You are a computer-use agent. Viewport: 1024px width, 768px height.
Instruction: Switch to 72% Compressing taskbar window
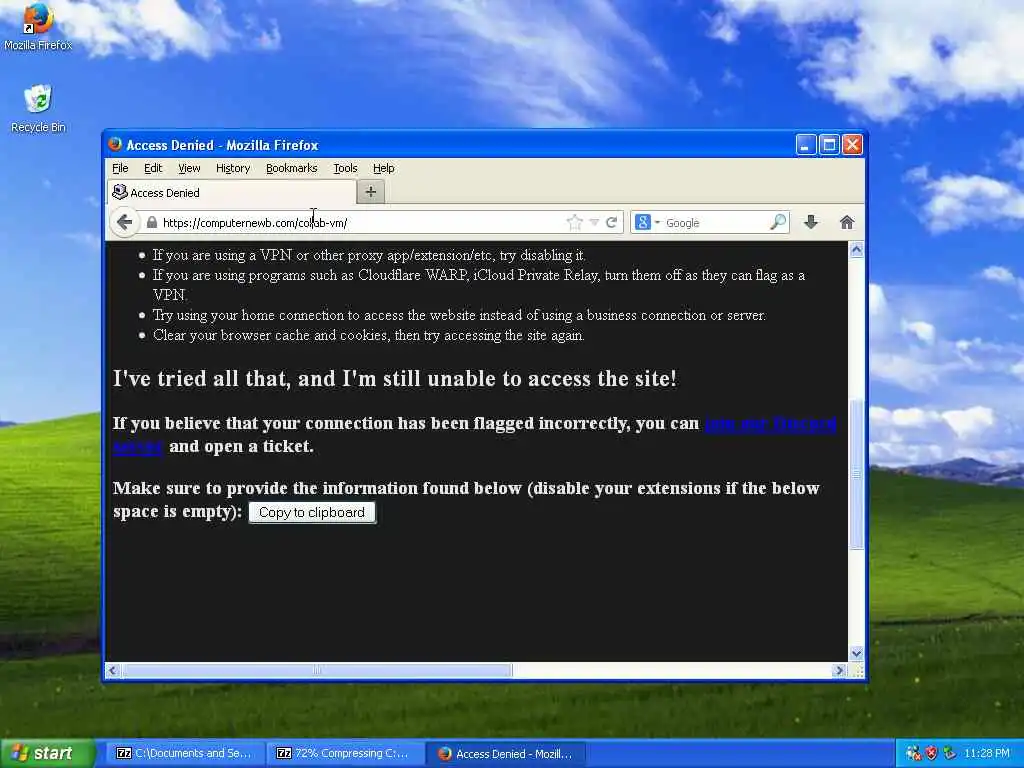[x=344, y=754]
